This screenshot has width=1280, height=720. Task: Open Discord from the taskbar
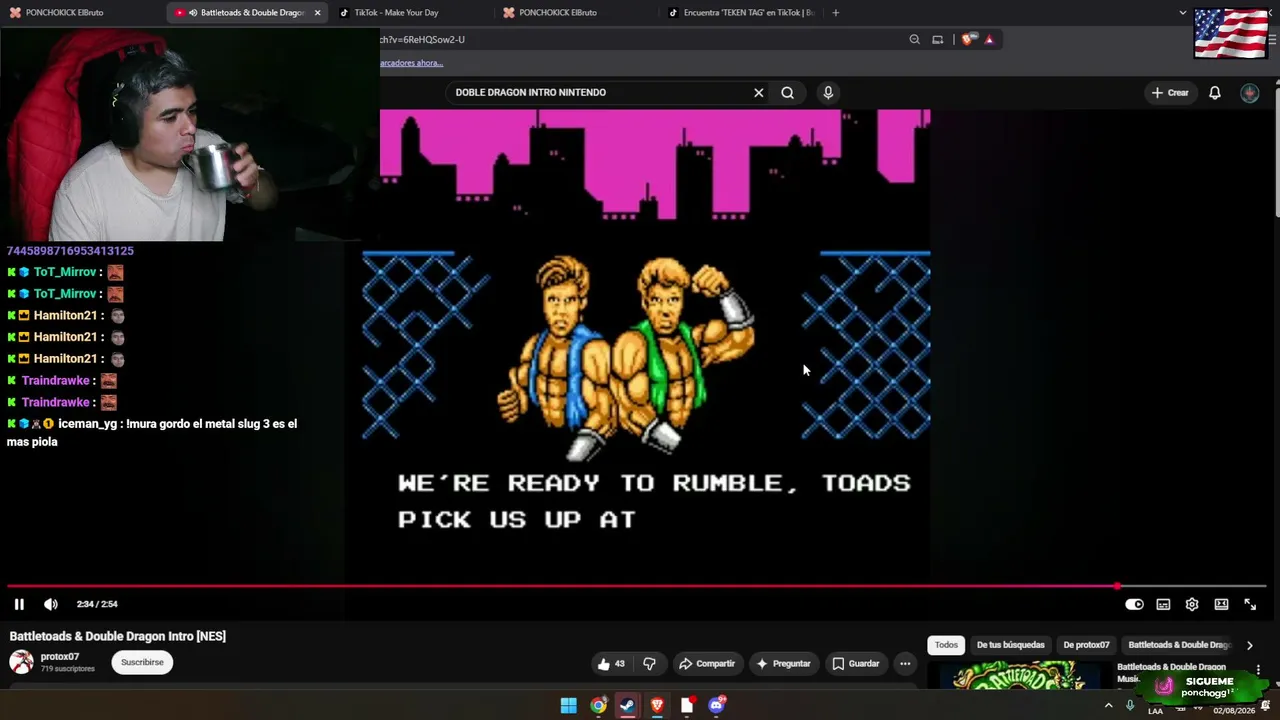[716, 706]
